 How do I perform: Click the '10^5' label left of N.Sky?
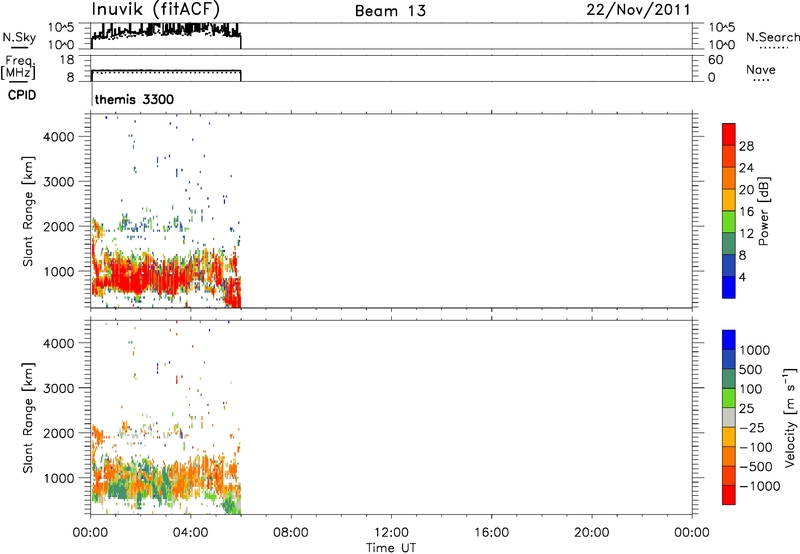[61, 27]
